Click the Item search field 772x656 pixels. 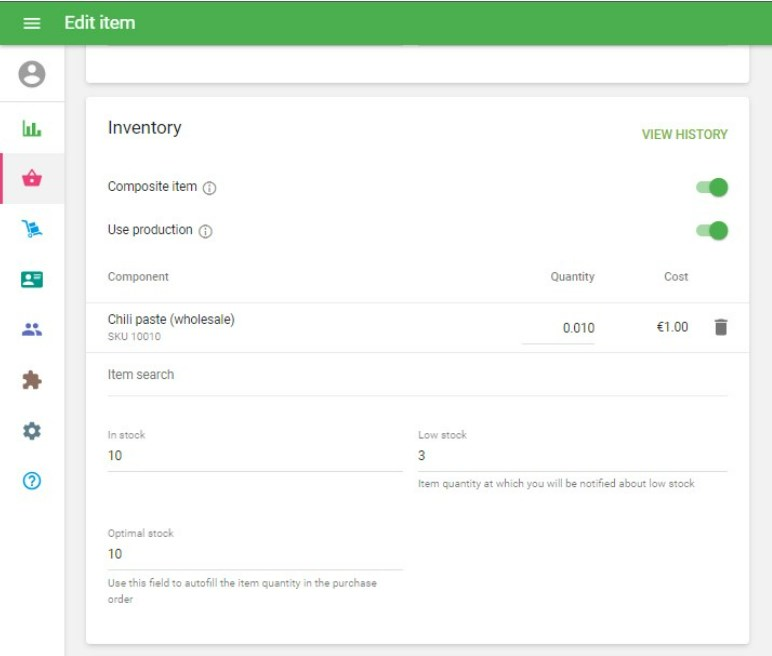[x=417, y=375]
